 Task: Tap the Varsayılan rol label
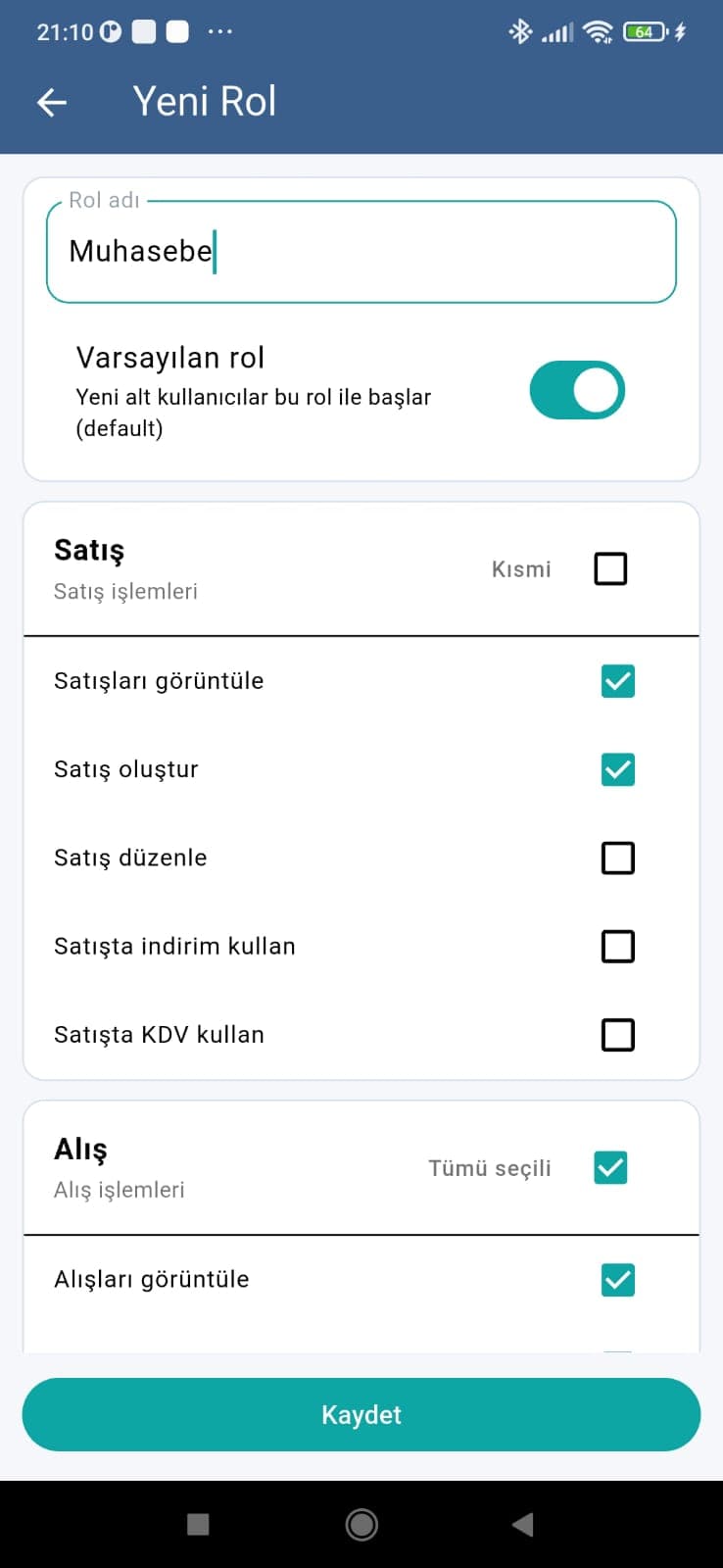click(x=170, y=358)
